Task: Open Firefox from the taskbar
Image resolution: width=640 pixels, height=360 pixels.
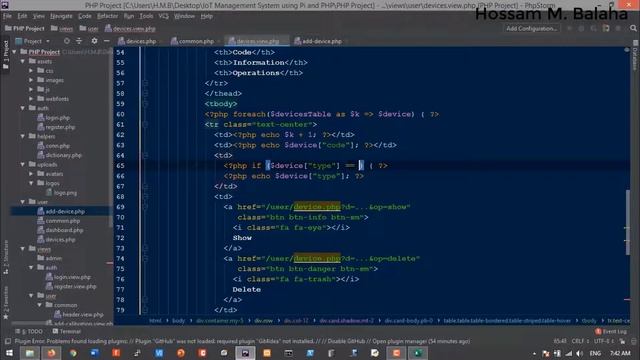Action: [51, 353]
